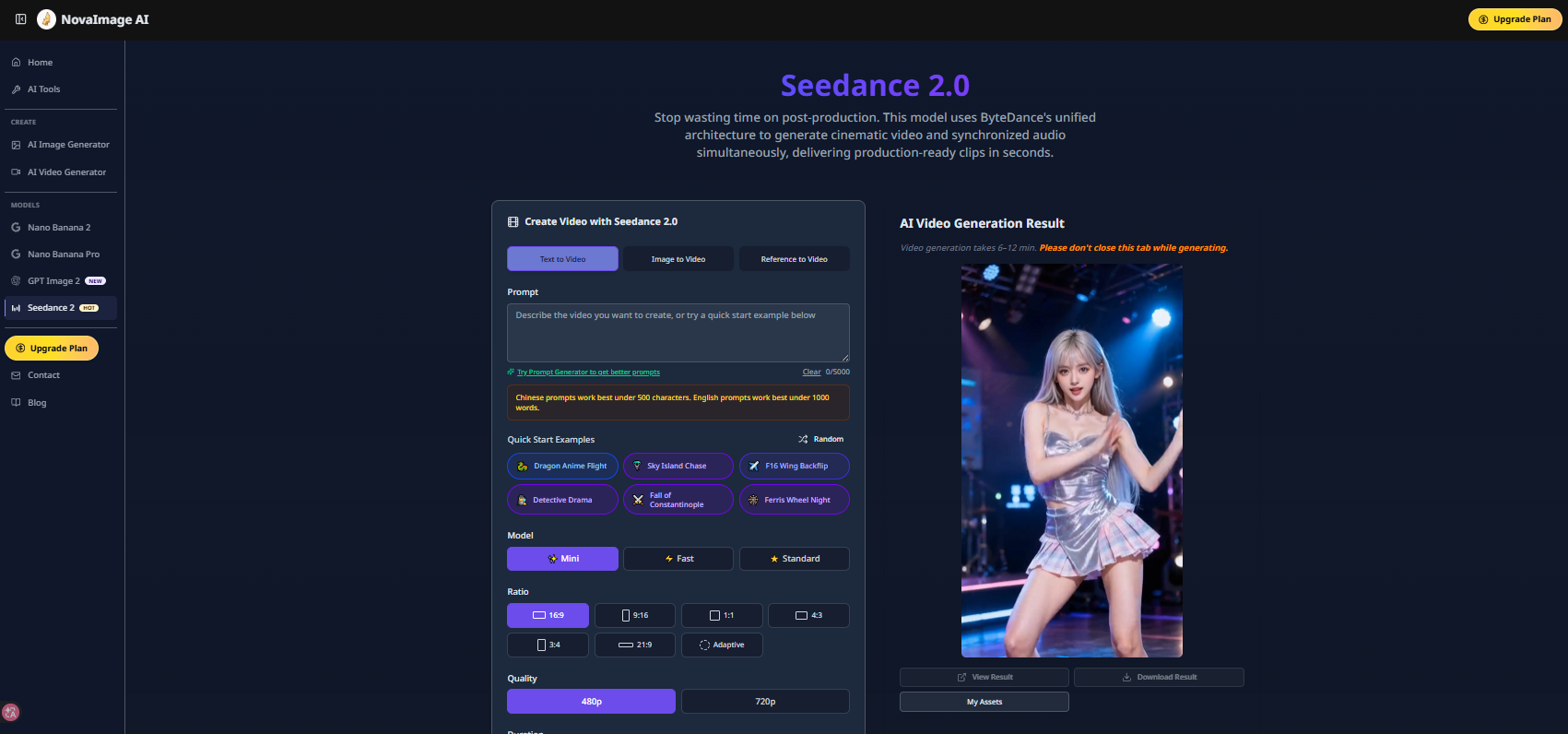Select the Standard model option
Viewport: 1568px width, 734px height.
795,559
